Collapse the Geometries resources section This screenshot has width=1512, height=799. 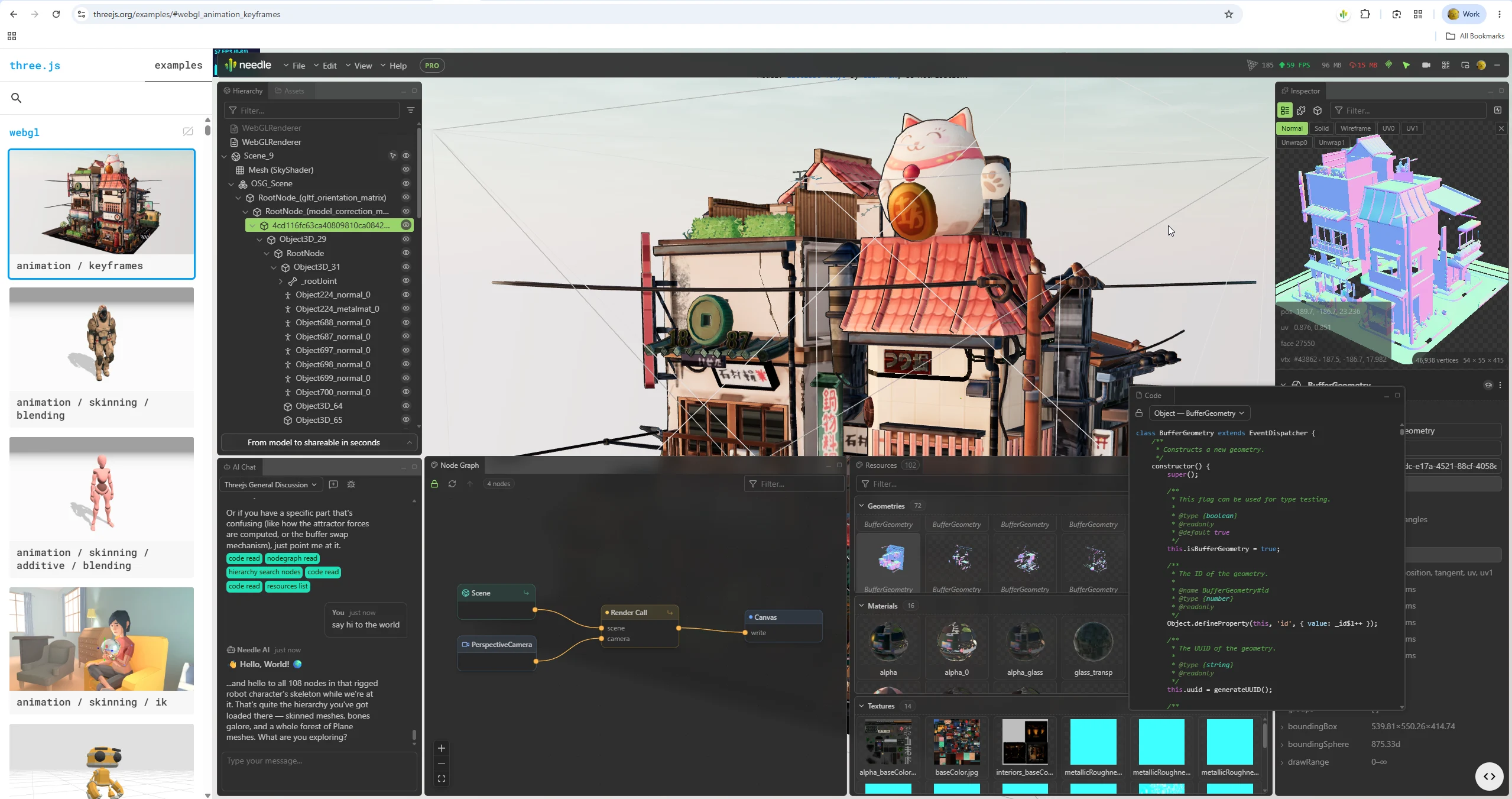pos(861,506)
